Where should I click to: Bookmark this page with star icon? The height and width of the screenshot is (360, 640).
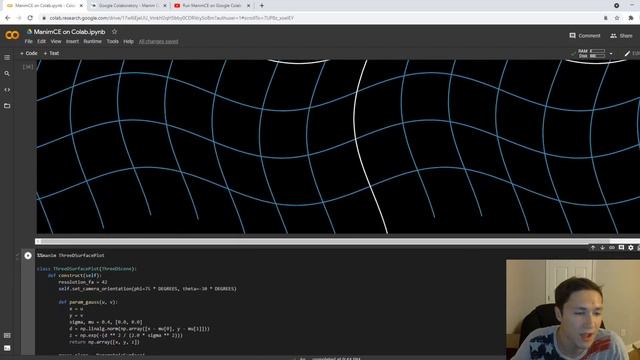coord(617,18)
